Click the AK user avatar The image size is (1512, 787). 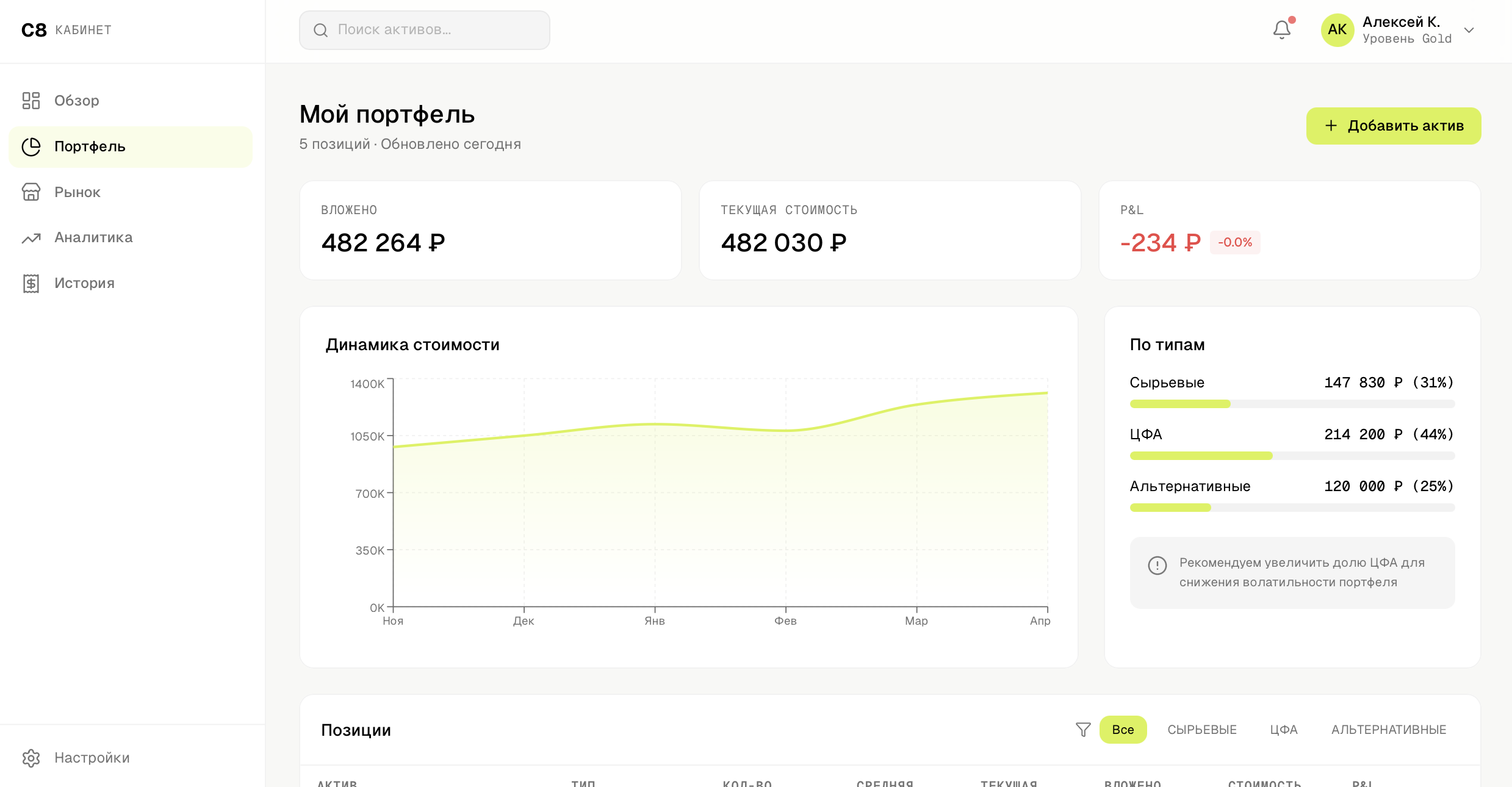[x=1337, y=30]
